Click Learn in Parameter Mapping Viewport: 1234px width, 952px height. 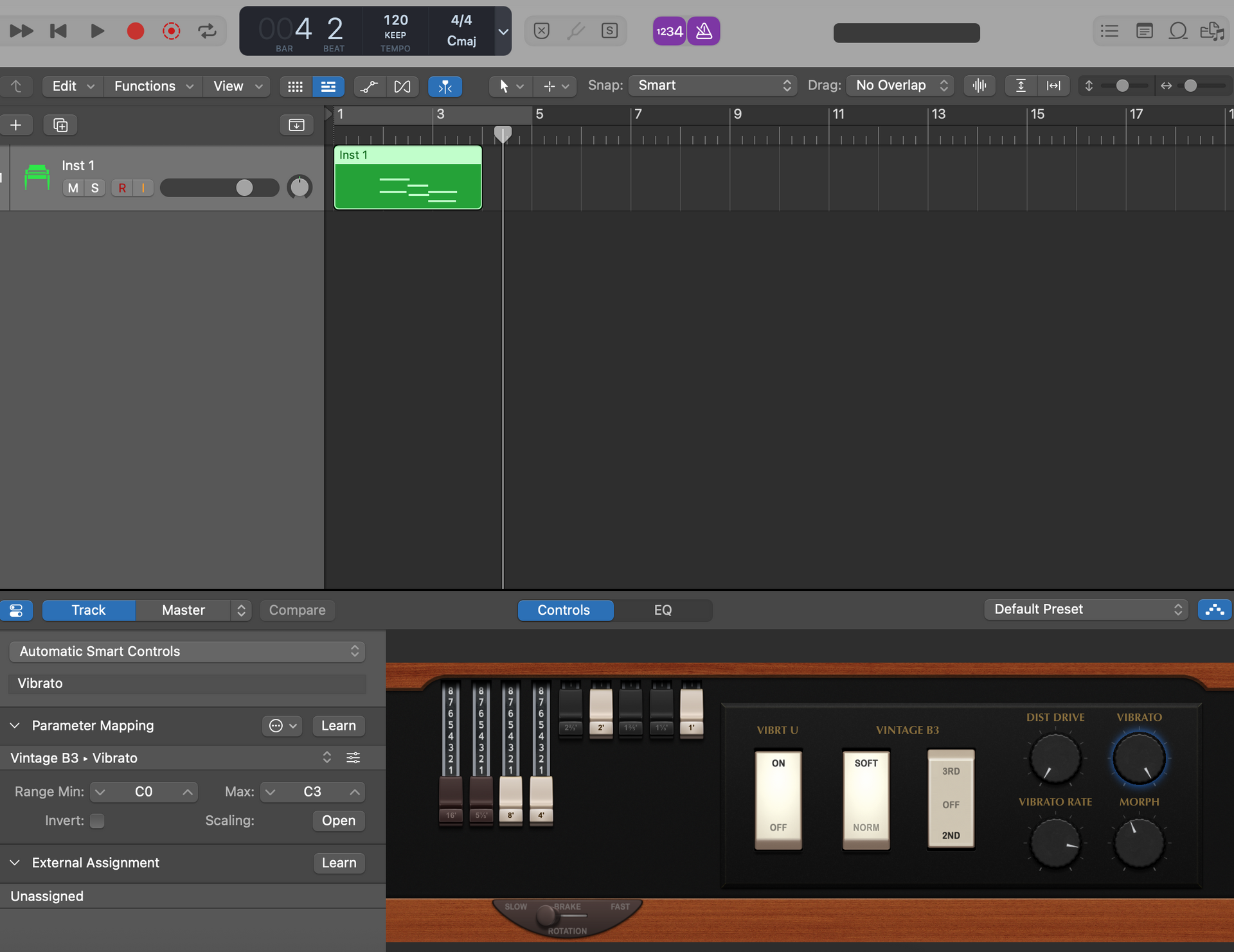[338, 725]
